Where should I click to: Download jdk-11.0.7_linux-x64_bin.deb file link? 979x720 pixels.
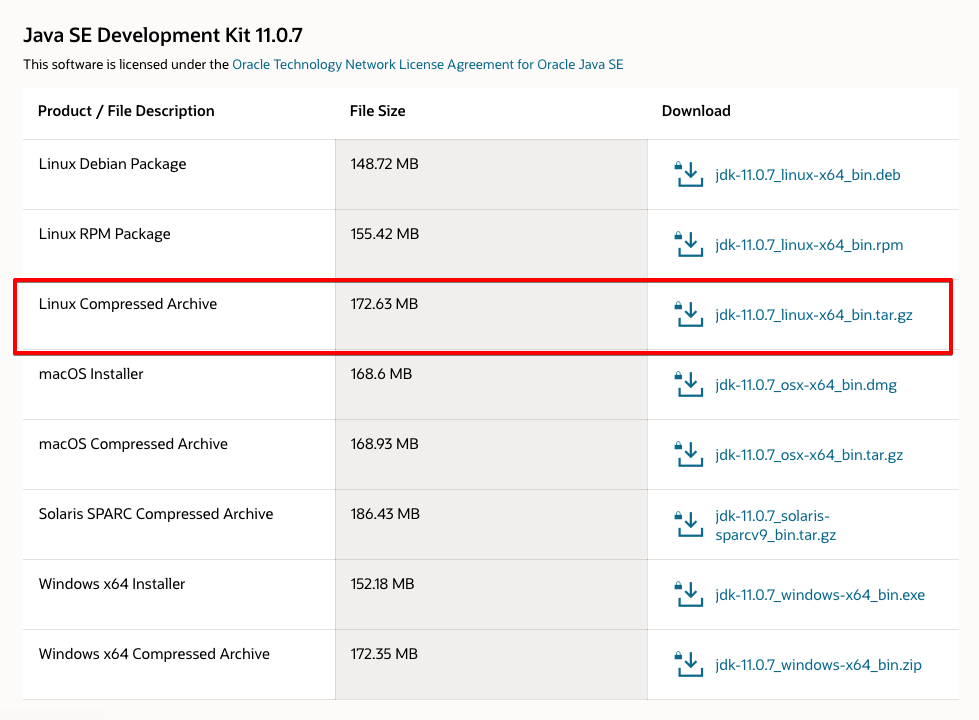coord(808,175)
